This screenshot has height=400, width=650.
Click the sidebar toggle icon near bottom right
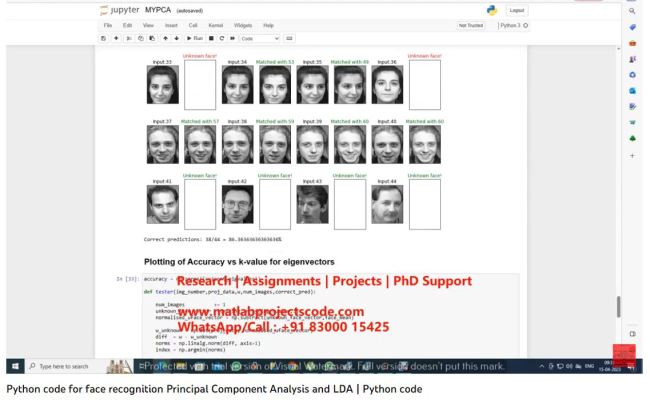(632, 334)
